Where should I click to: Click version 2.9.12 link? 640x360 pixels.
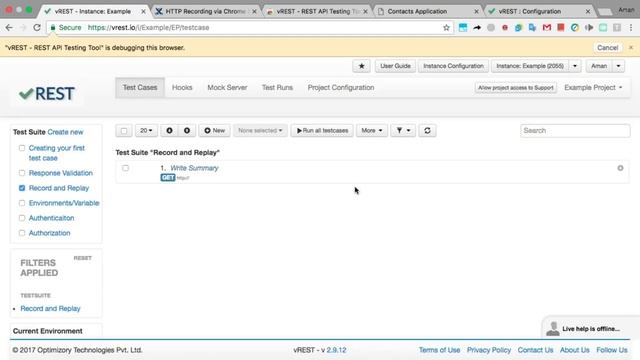(336, 350)
